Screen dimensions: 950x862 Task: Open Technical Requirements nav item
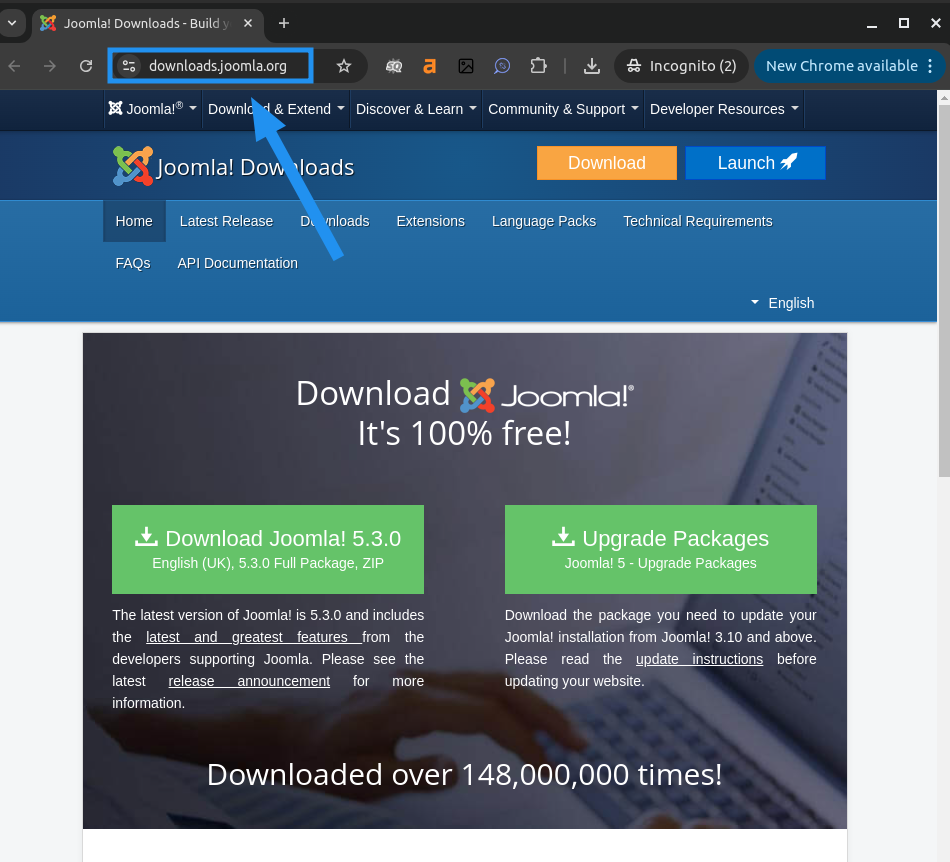click(697, 221)
